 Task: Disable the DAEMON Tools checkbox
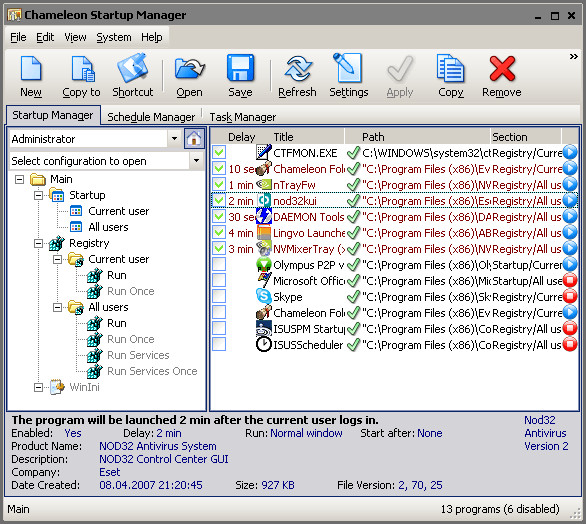click(x=219, y=216)
